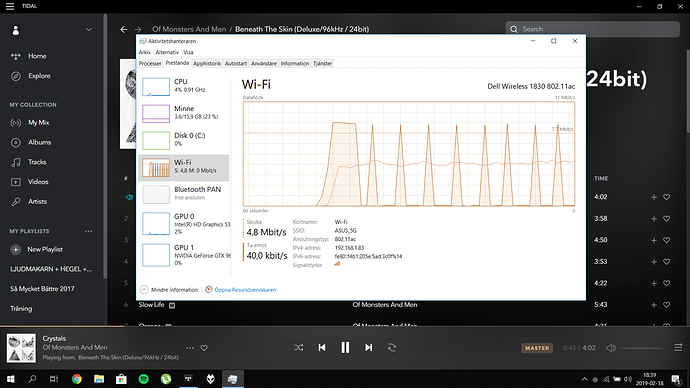Navigate back with the left arrow
Screen dimensions: 690x388
pyautogui.click(x=124, y=29)
